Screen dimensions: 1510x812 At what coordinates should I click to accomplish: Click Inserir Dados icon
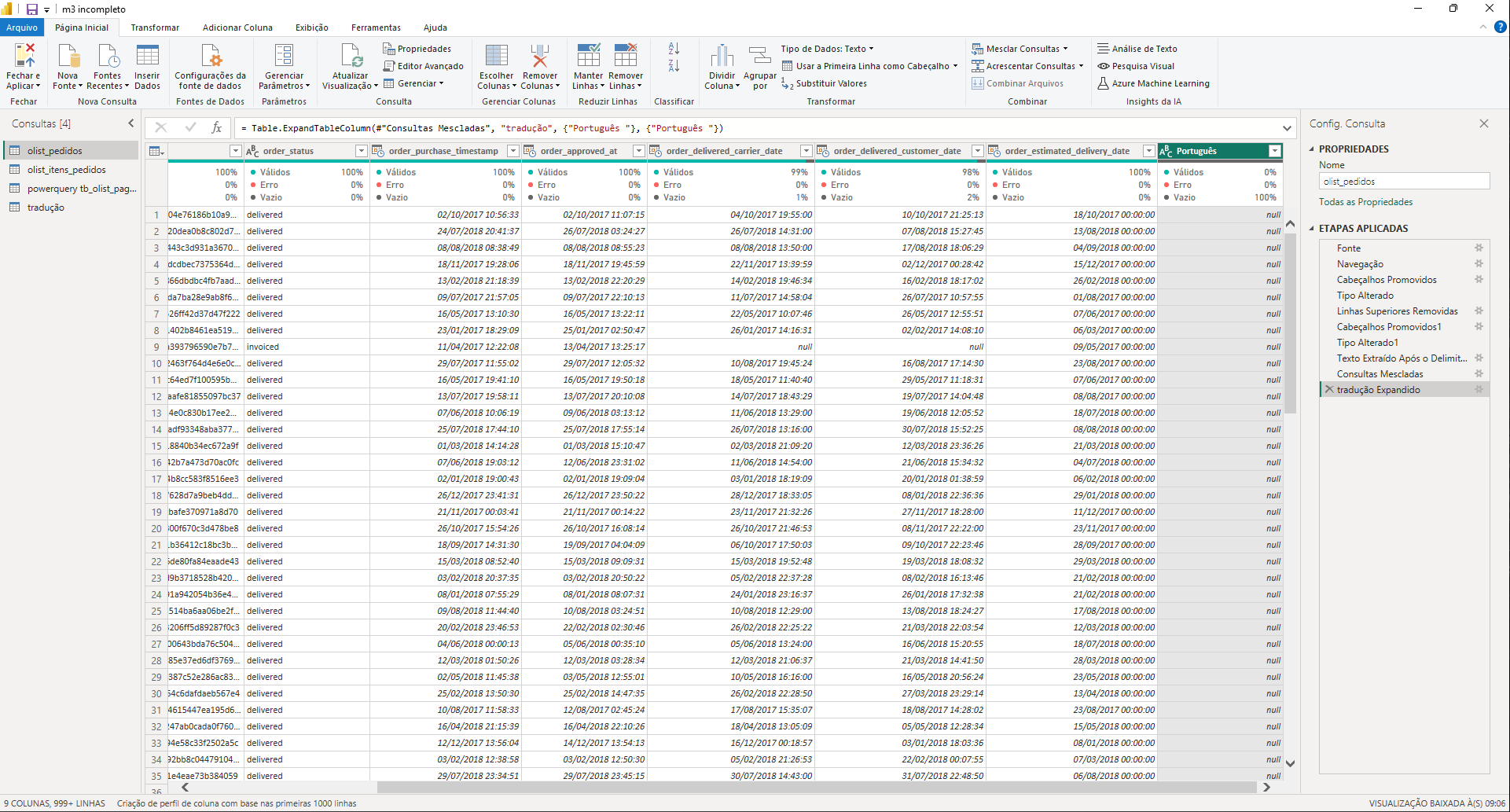147,57
